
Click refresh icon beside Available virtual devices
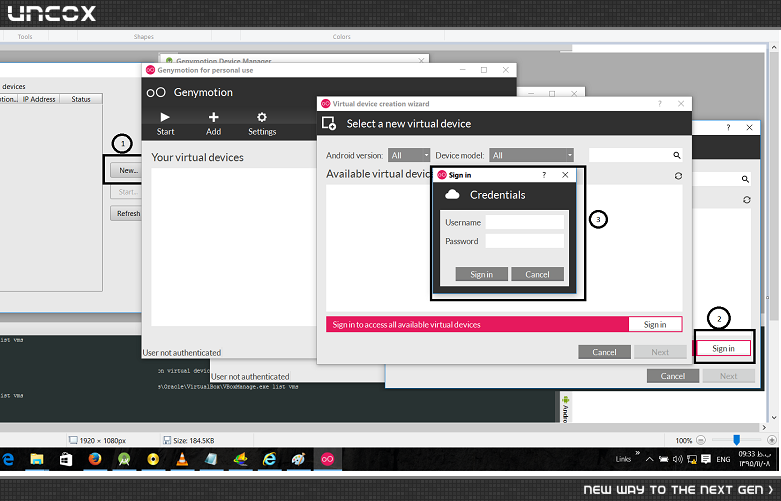pos(678,176)
